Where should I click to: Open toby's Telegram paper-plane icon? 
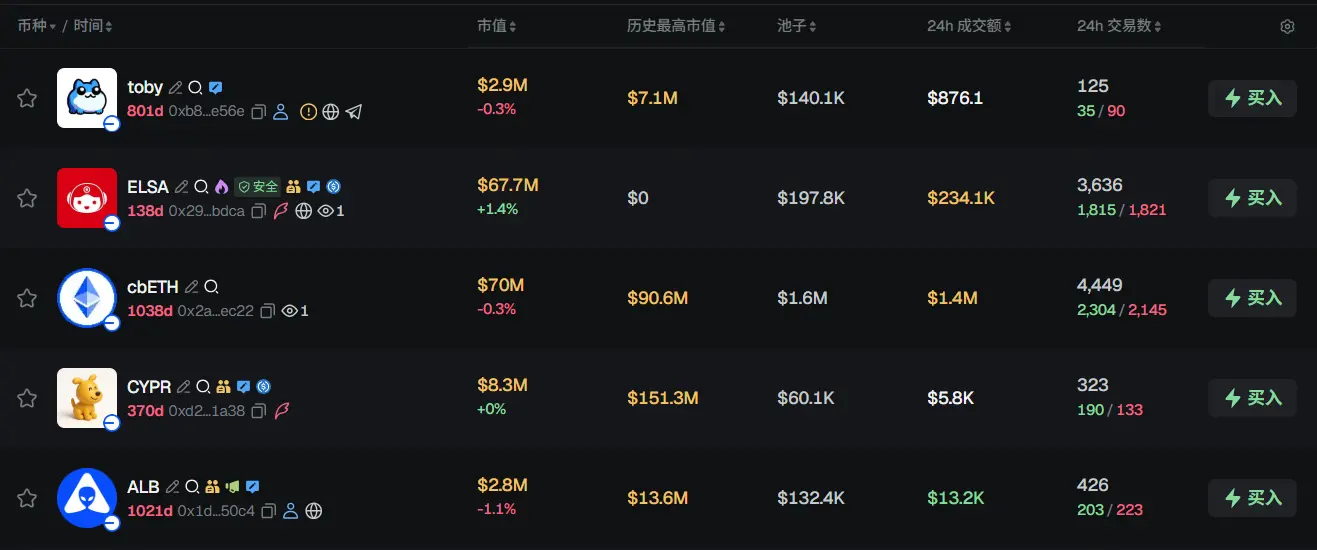(x=354, y=112)
